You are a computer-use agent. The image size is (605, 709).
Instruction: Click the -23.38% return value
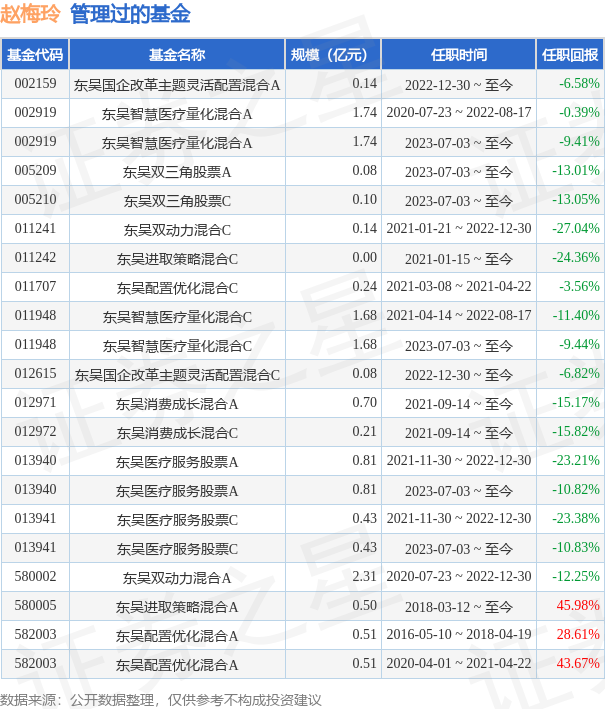[x=576, y=518]
